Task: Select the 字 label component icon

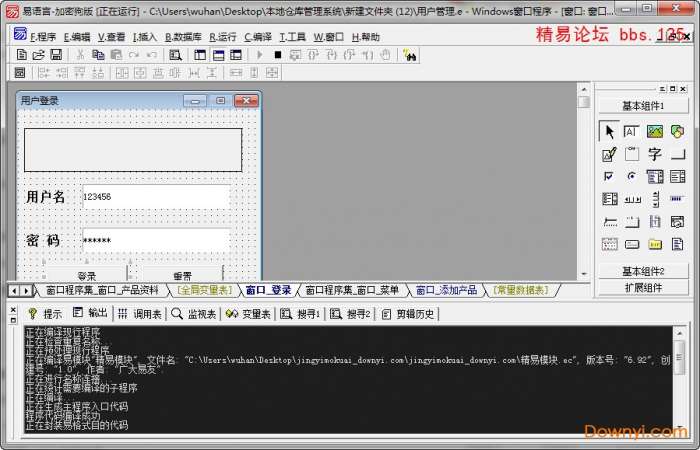Action: 655,154
